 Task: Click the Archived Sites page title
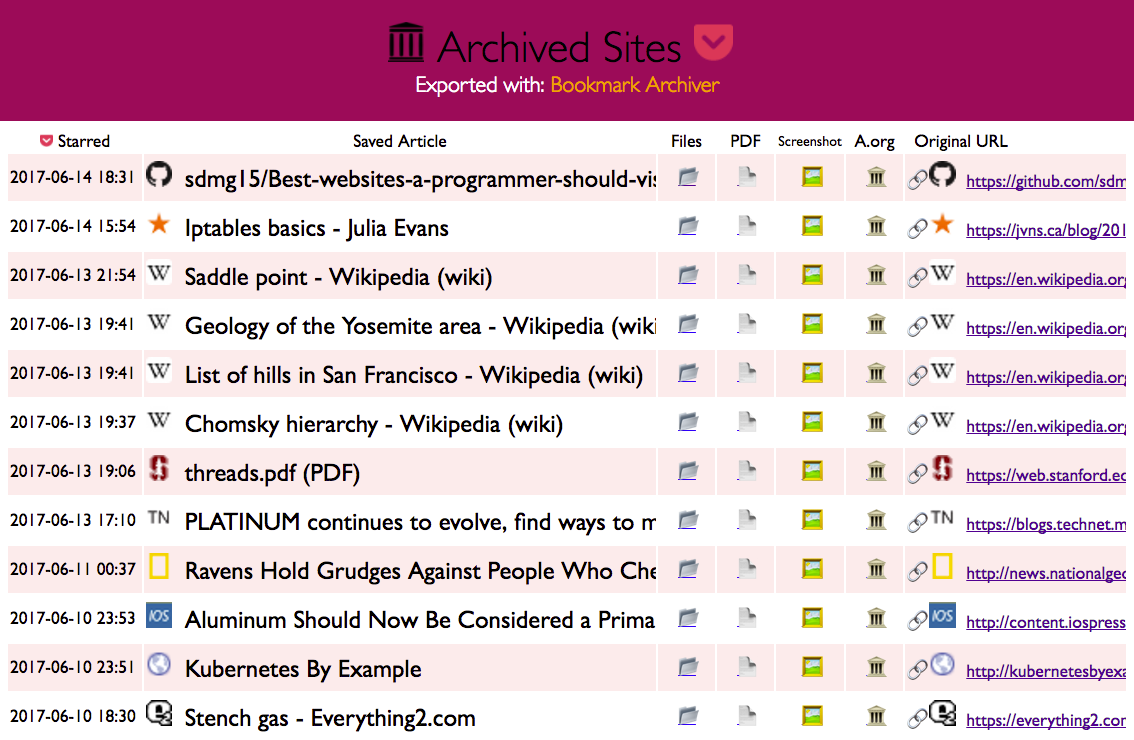(x=558, y=47)
